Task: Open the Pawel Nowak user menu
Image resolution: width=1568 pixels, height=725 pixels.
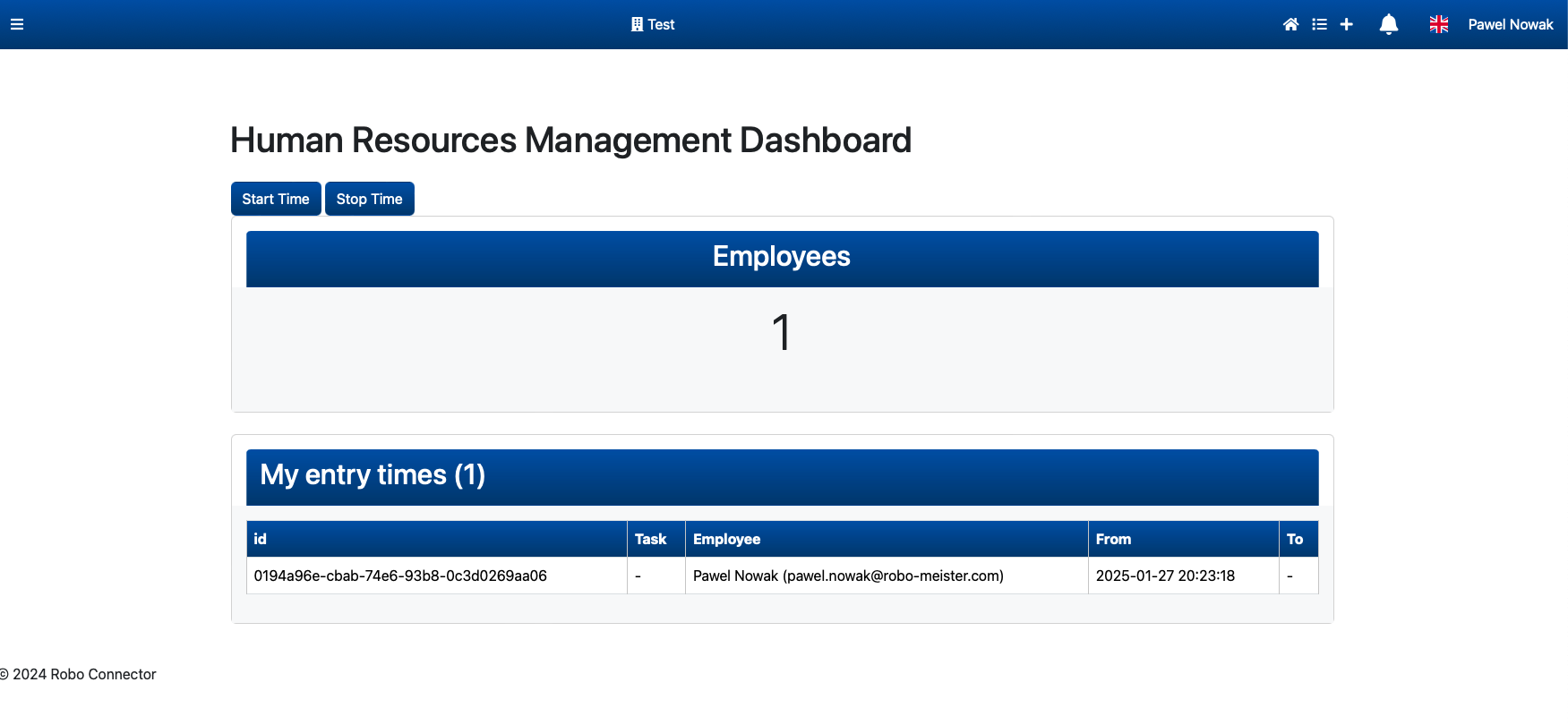Action: point(1510,24)
